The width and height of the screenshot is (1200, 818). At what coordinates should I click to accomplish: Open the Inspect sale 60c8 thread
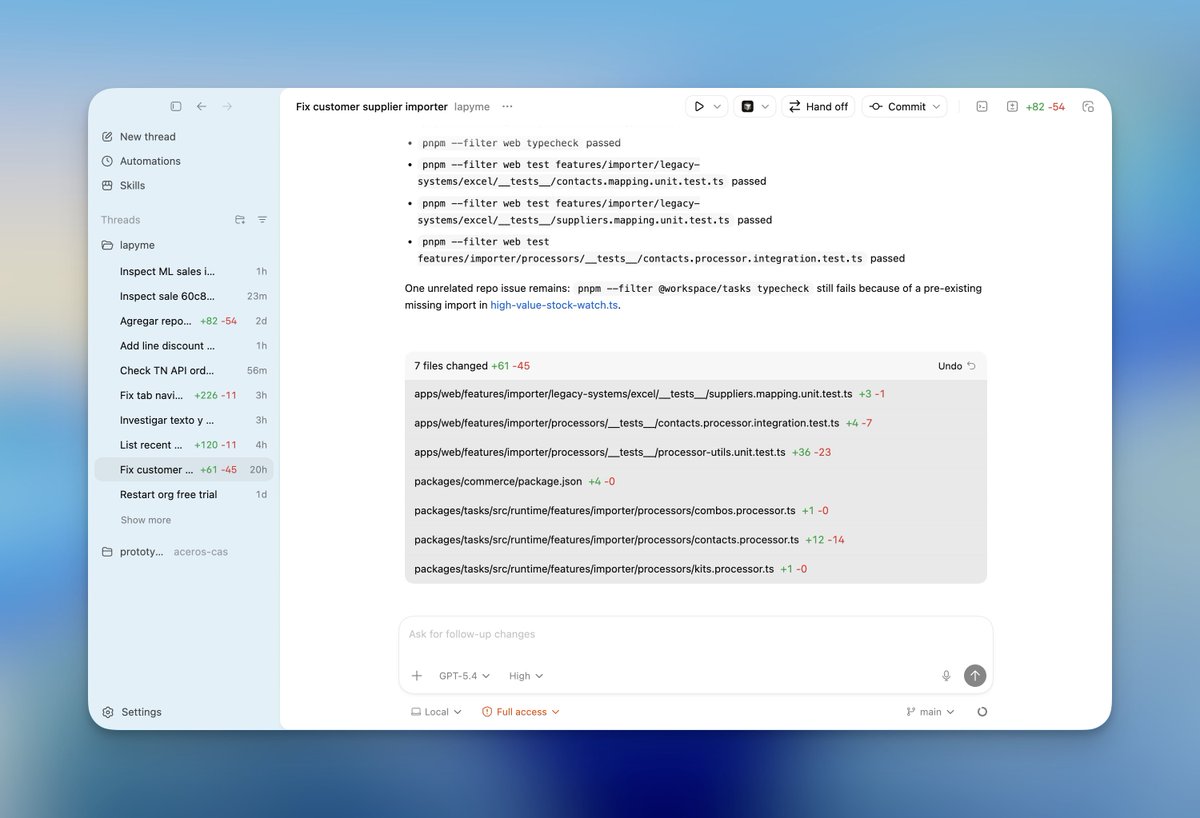184,296
